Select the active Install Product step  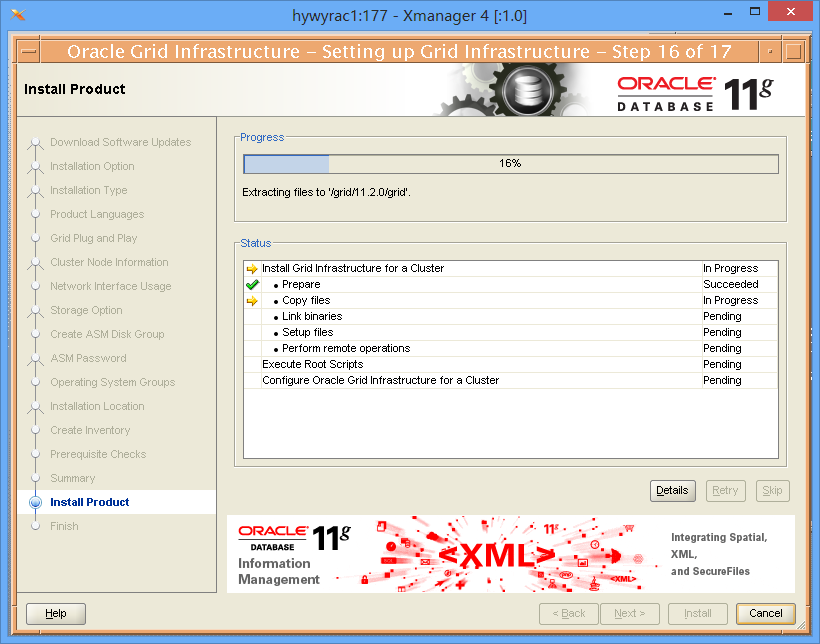(x=89, y=502)
